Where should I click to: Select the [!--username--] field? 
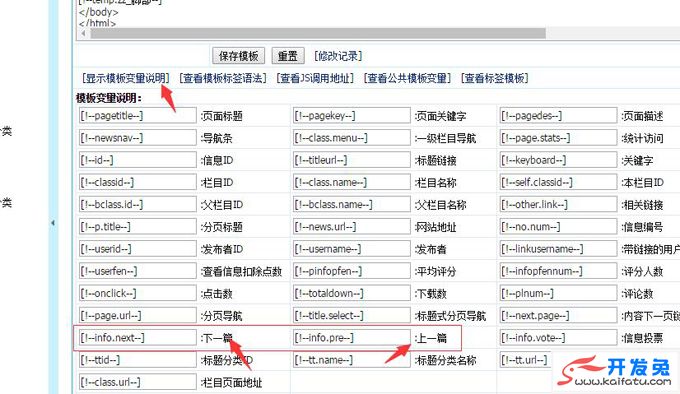pos(352,249)
